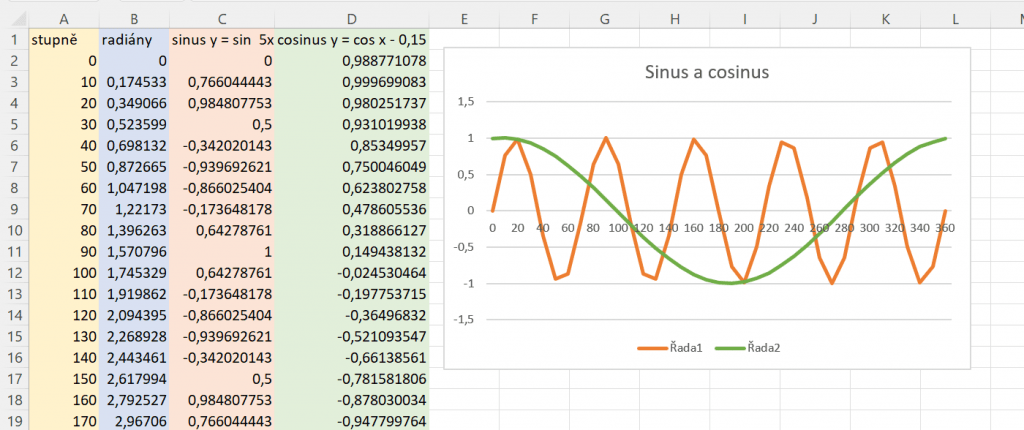Click the Select All corner of the sheet
The height and width of the screenshot is (430, 1024).
pos(14,18)
